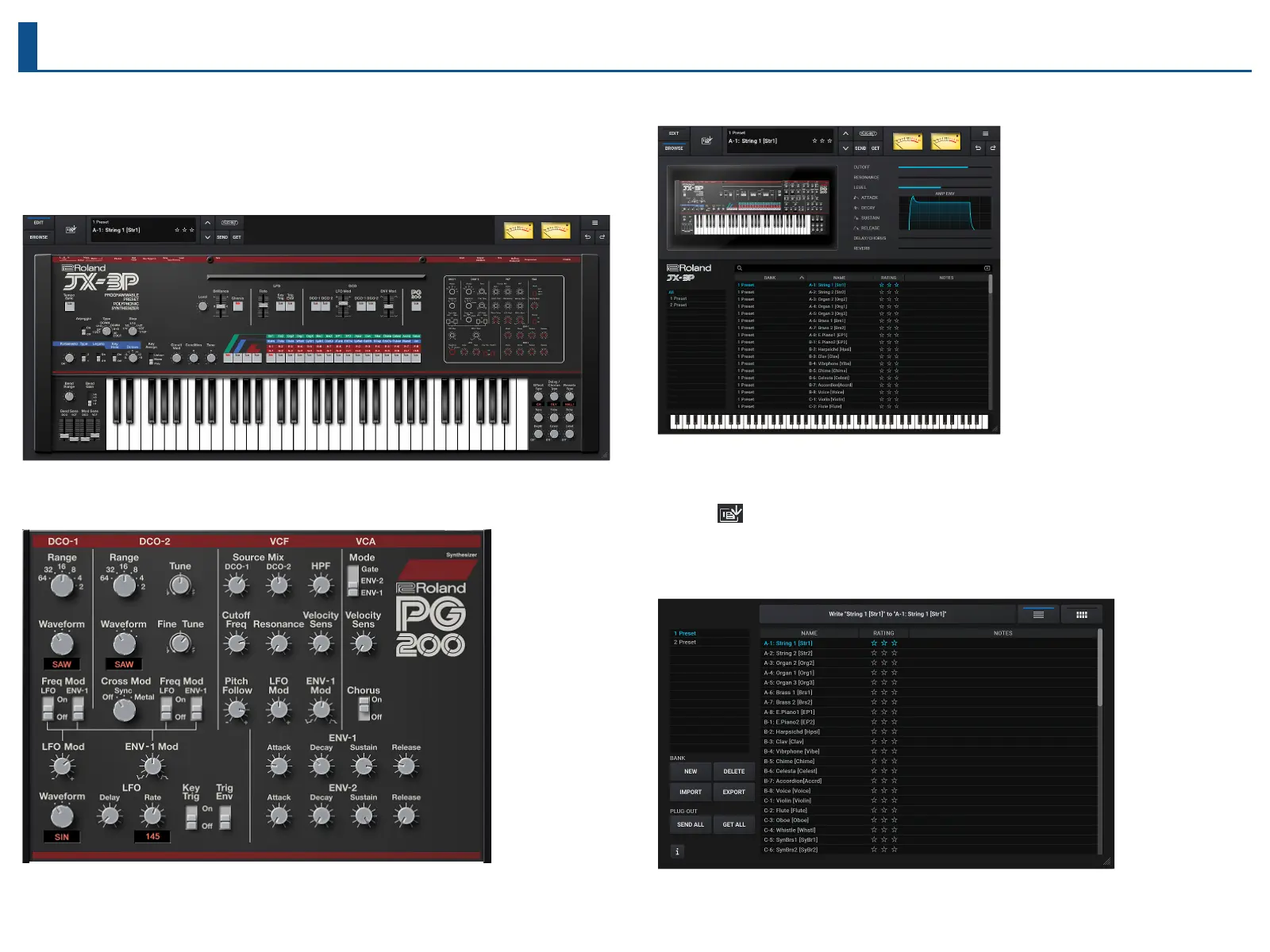Toggle the DCO-1 Freq Mod LFO switch on PG-200

[48, 709]
